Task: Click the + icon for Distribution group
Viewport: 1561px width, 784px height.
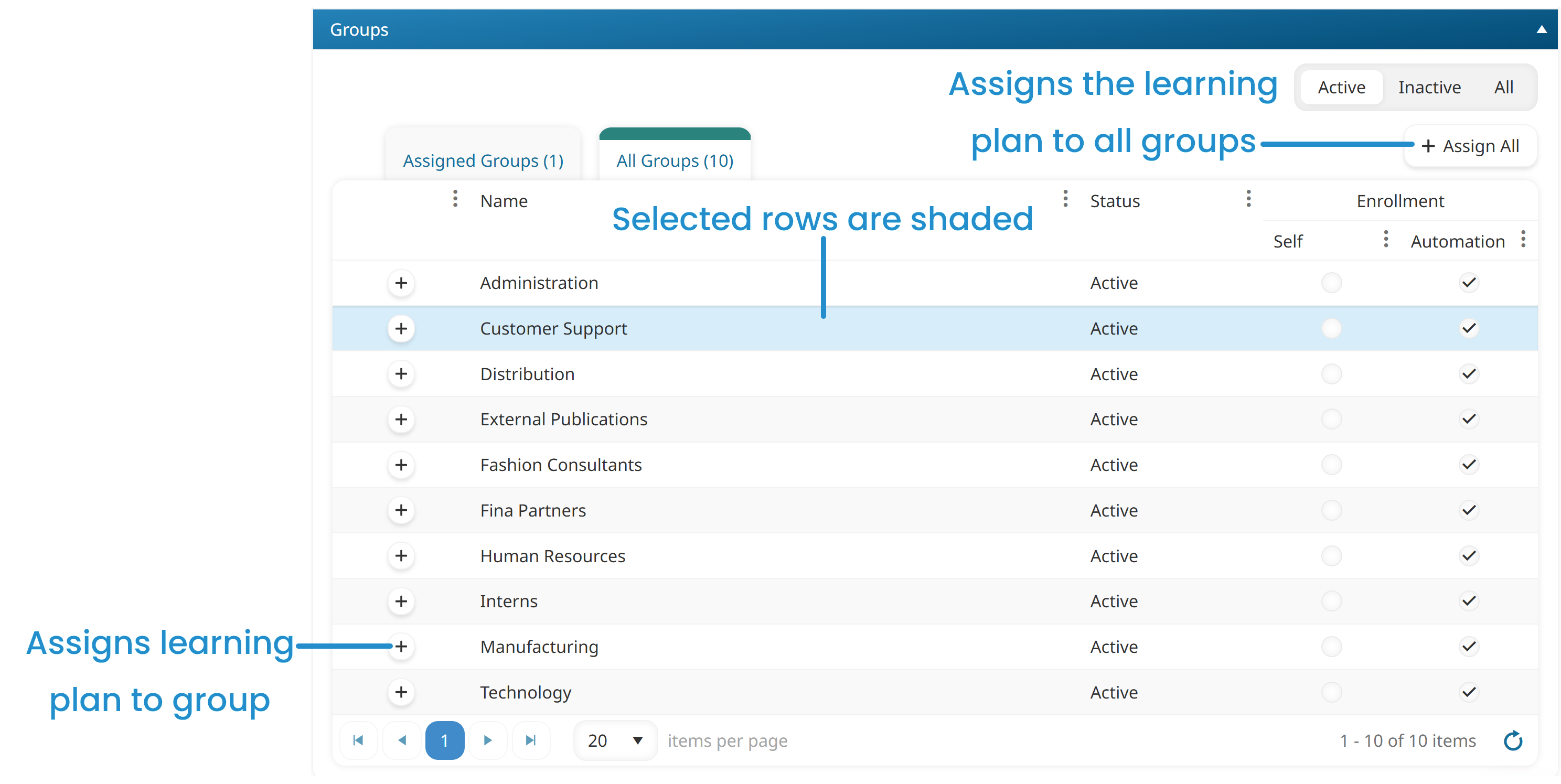Action: (x=400, y=374)
